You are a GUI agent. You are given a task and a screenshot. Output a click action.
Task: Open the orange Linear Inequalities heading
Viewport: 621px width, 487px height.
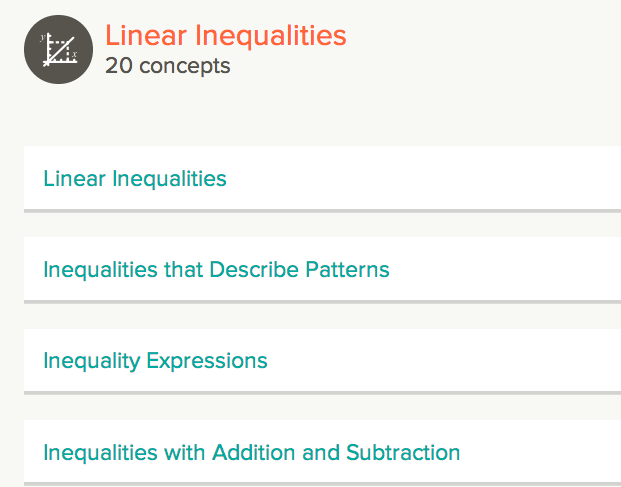coord(225,36)
